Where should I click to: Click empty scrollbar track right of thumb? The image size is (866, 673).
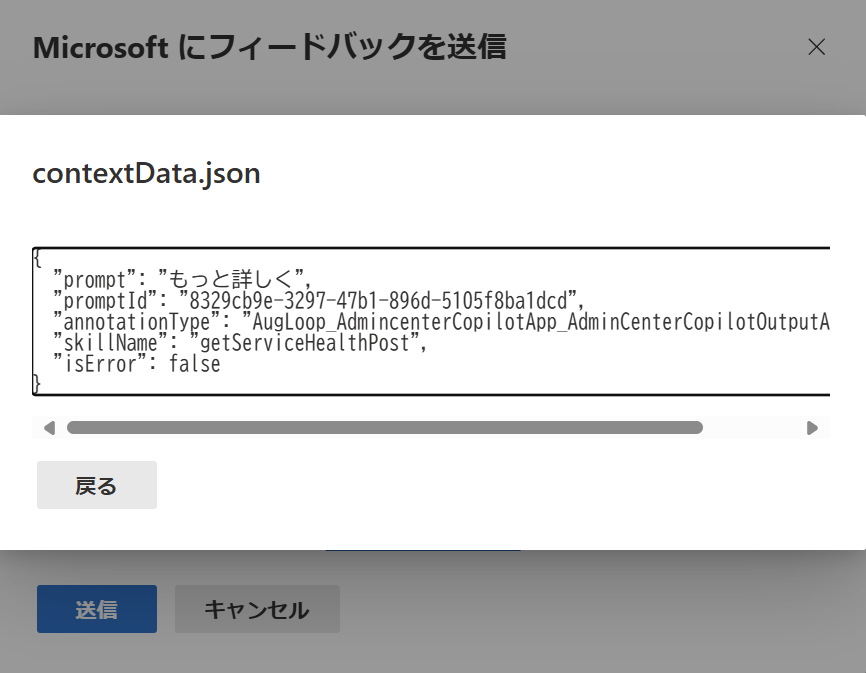tap(753, 428)
